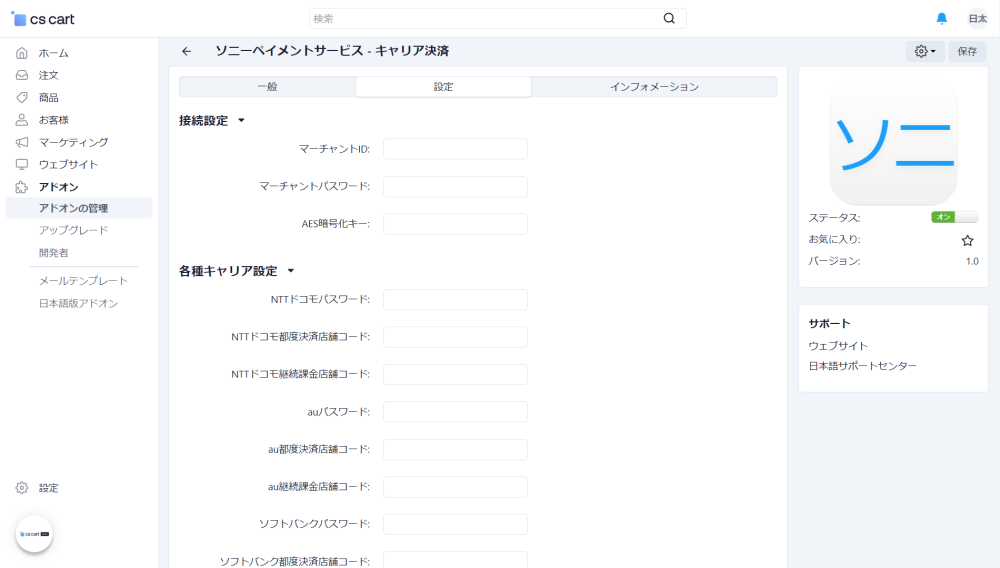Go back with the arrow icon
Viewport: 1000px width, 568px height.
coord(186,51)
